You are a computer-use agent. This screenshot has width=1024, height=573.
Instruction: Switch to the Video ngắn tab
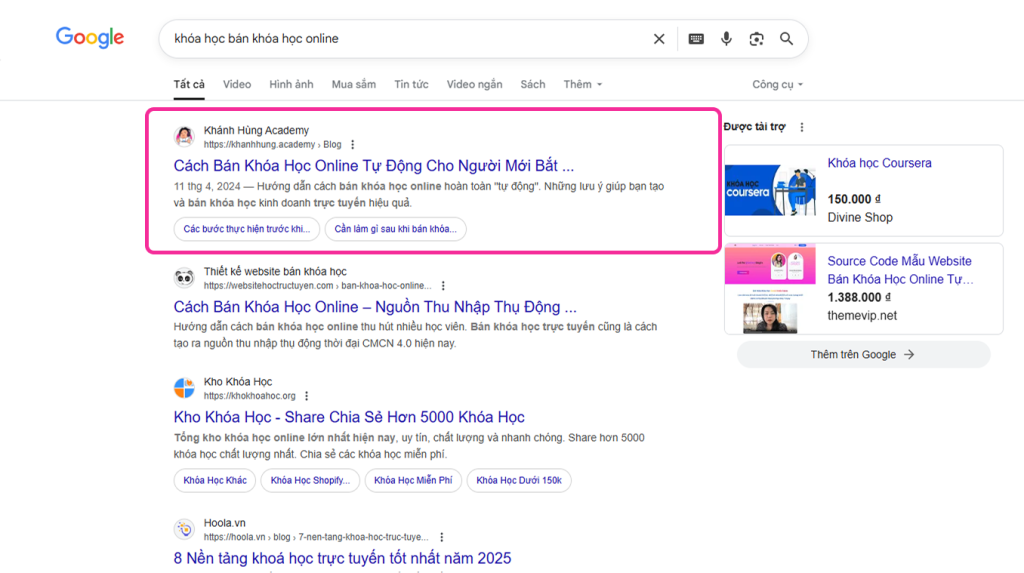click(474, 84)
